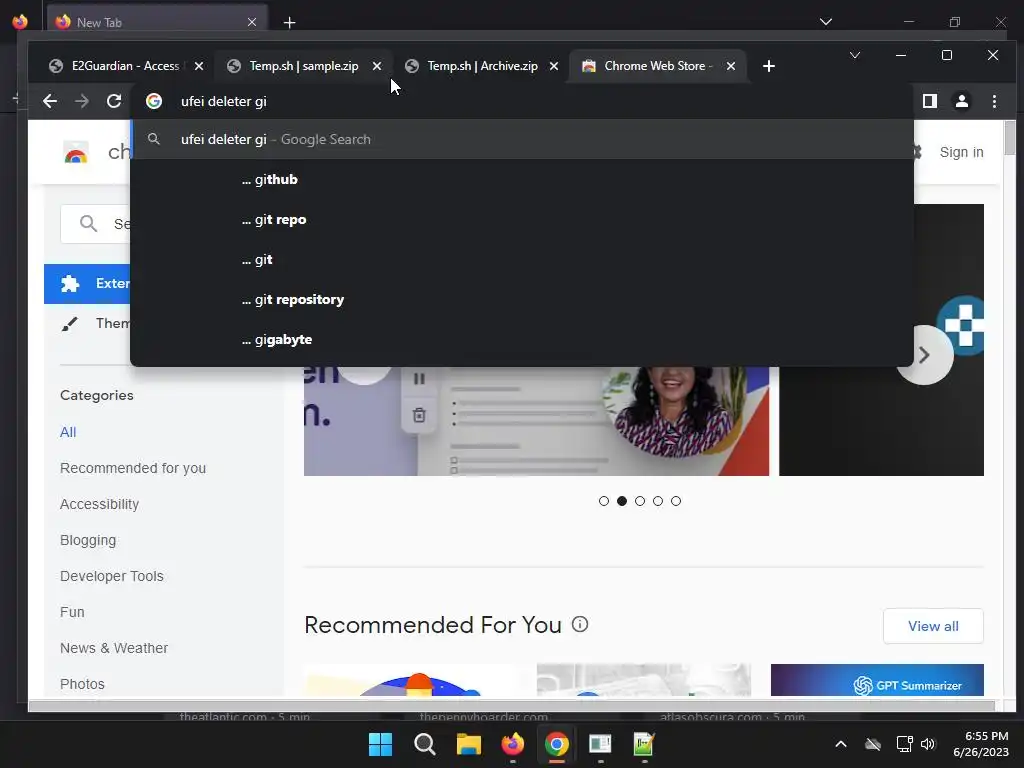Select the first carousel dot
The width and height of the screenshot is (1024, 768).
point(603,501)
